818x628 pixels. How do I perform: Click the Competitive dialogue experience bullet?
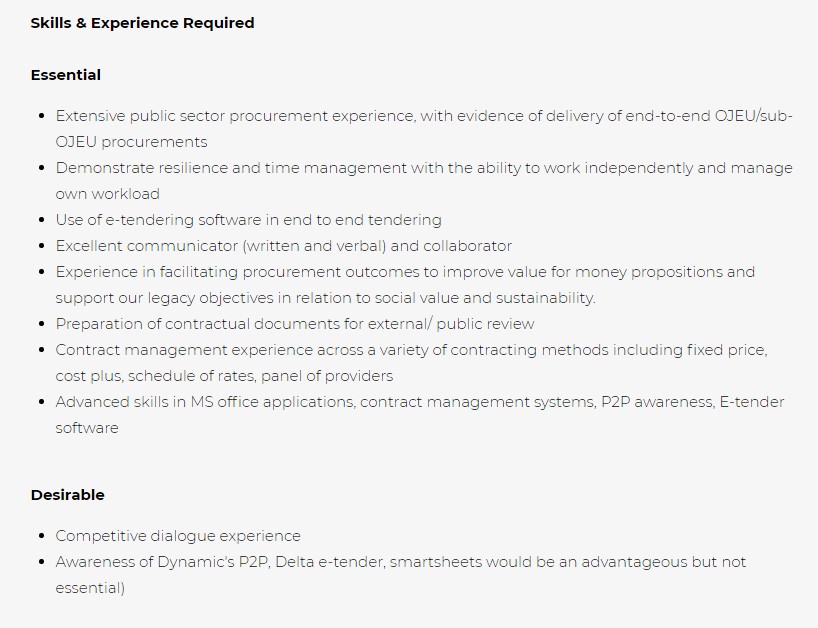(178, 536)
